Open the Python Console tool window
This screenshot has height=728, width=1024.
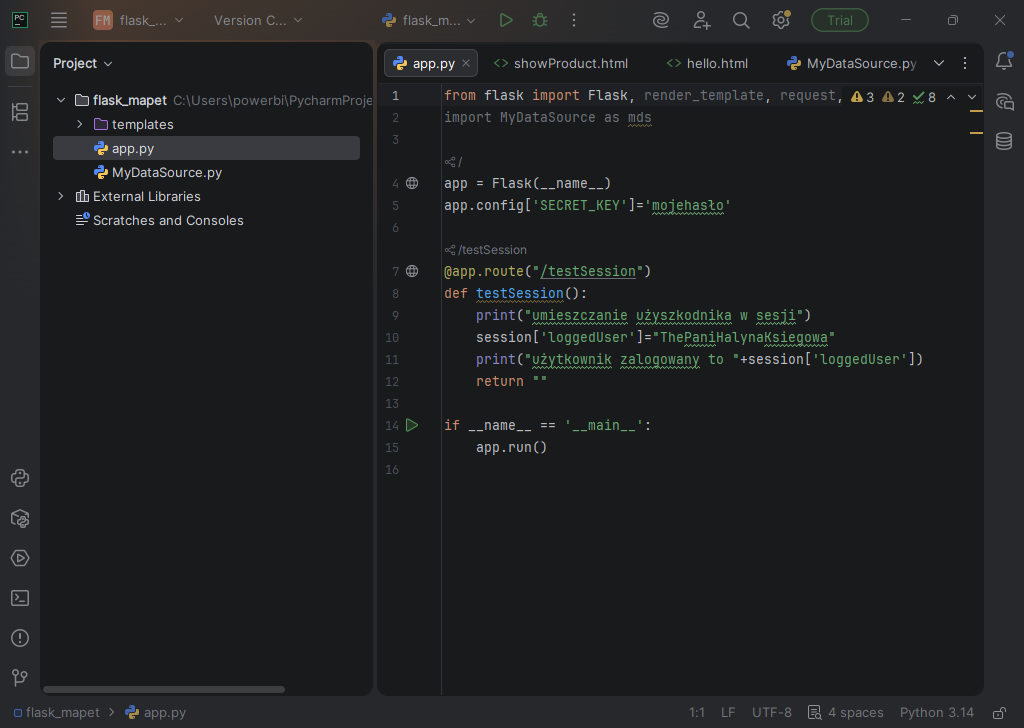pyautogui.click(x=20, y=478)
